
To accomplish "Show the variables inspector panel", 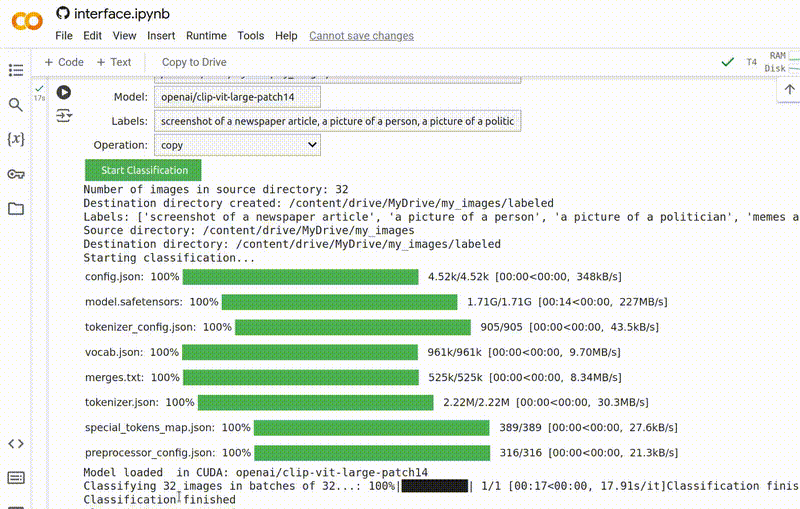I will 15,139.
